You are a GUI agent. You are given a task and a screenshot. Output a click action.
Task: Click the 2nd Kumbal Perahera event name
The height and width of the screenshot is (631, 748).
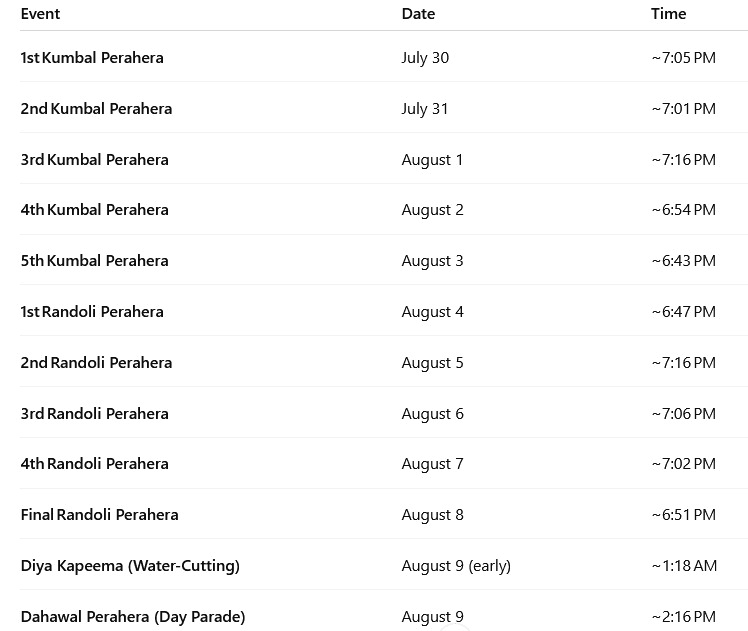tap(96, 109)
